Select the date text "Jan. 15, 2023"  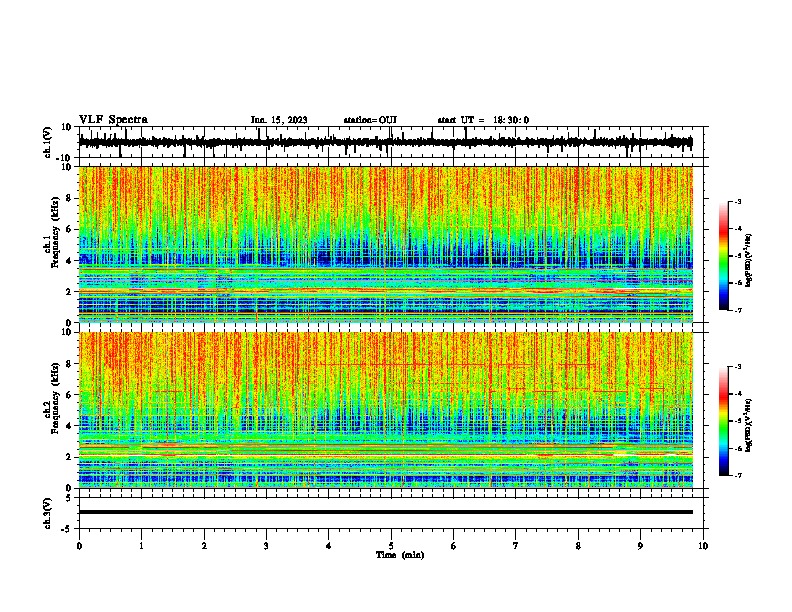tap(279, 120)
